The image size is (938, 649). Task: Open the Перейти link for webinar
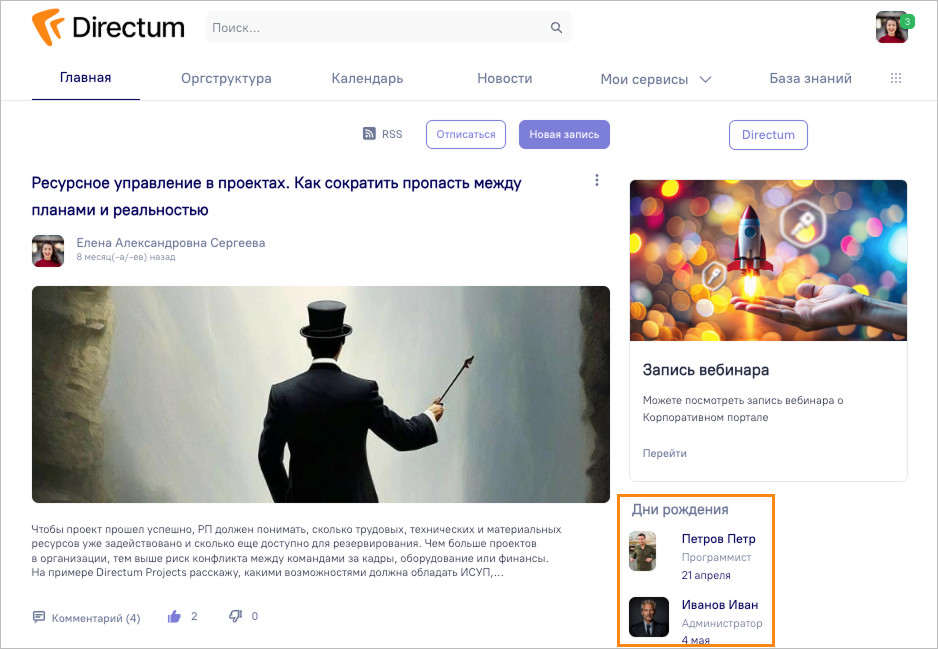665,453
